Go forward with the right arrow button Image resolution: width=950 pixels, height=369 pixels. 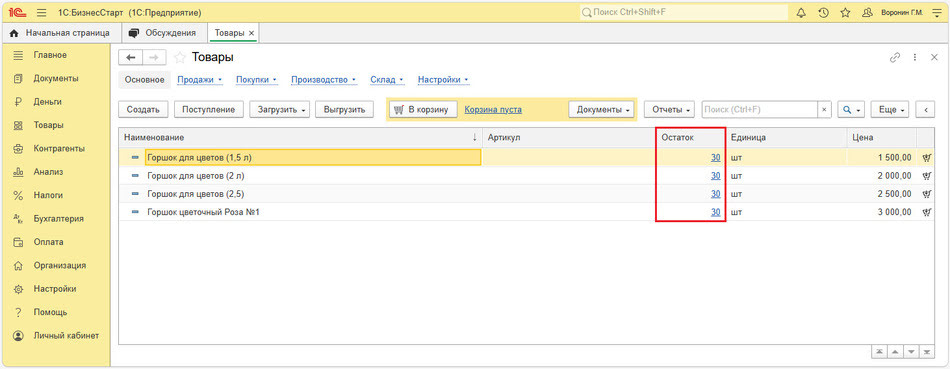pyautogui.click(x=154, y=58)
